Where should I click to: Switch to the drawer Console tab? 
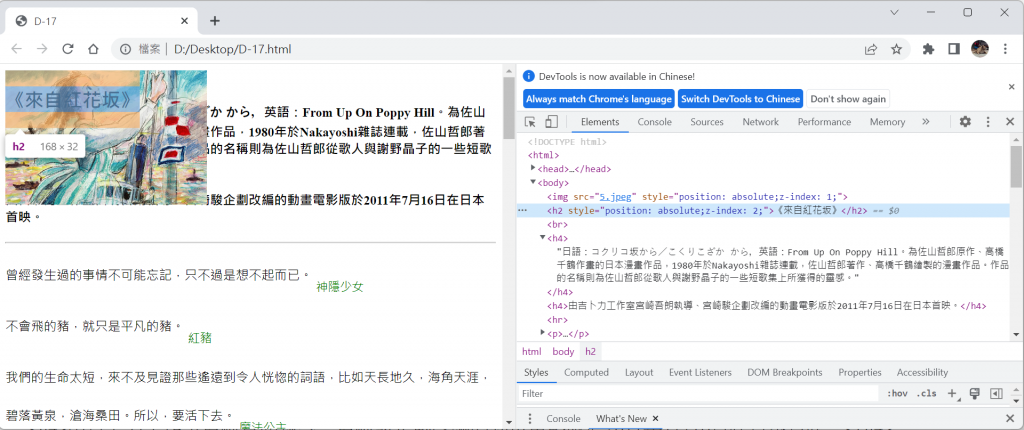point(563,418)
